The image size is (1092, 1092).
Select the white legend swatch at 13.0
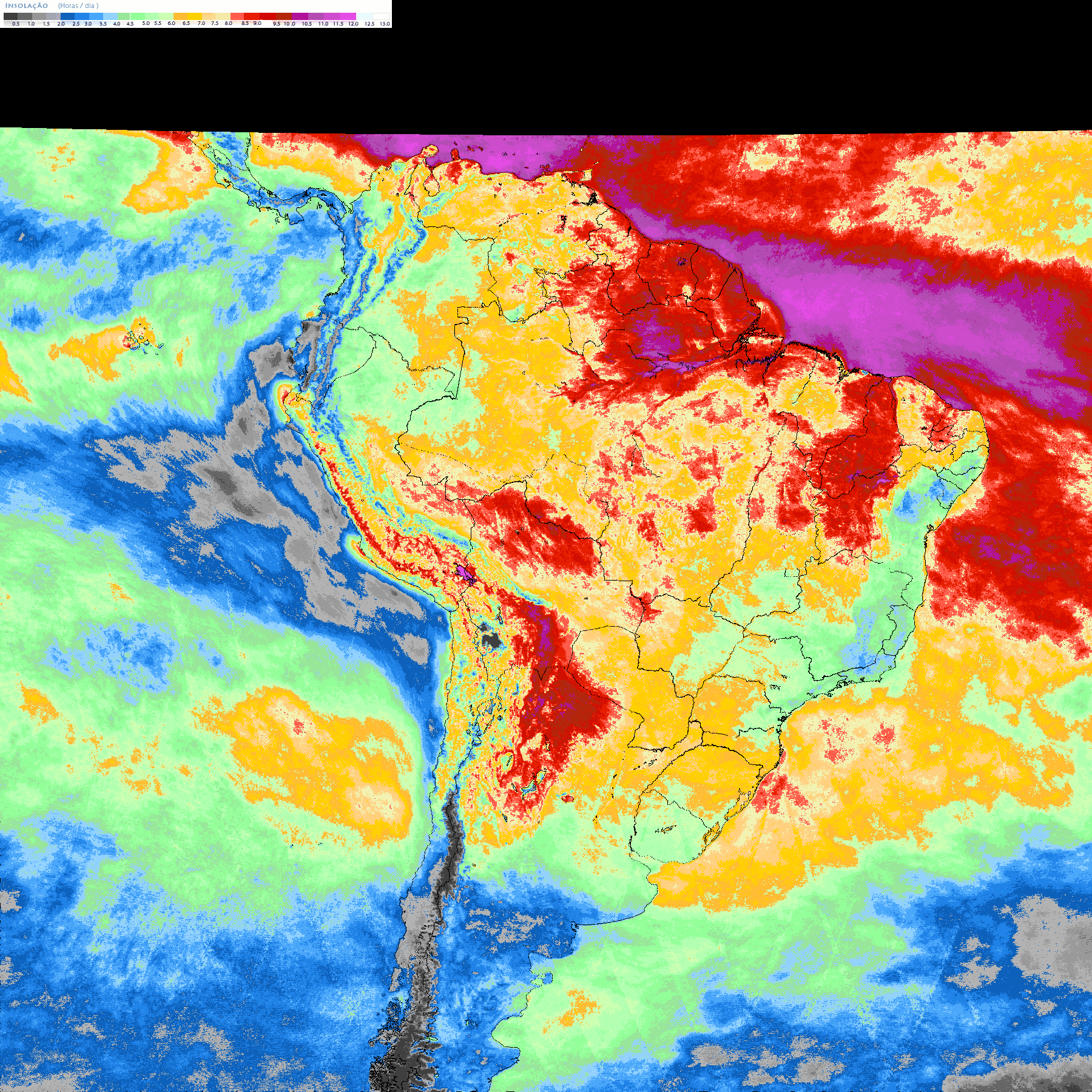pos(381,16)
